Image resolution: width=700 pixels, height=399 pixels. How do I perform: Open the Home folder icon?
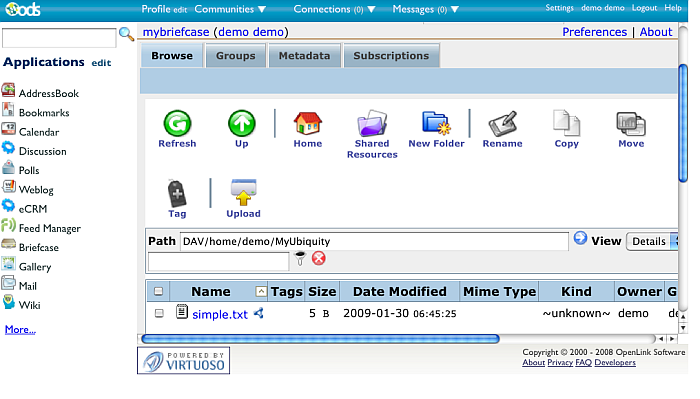(x=308, y=124)
